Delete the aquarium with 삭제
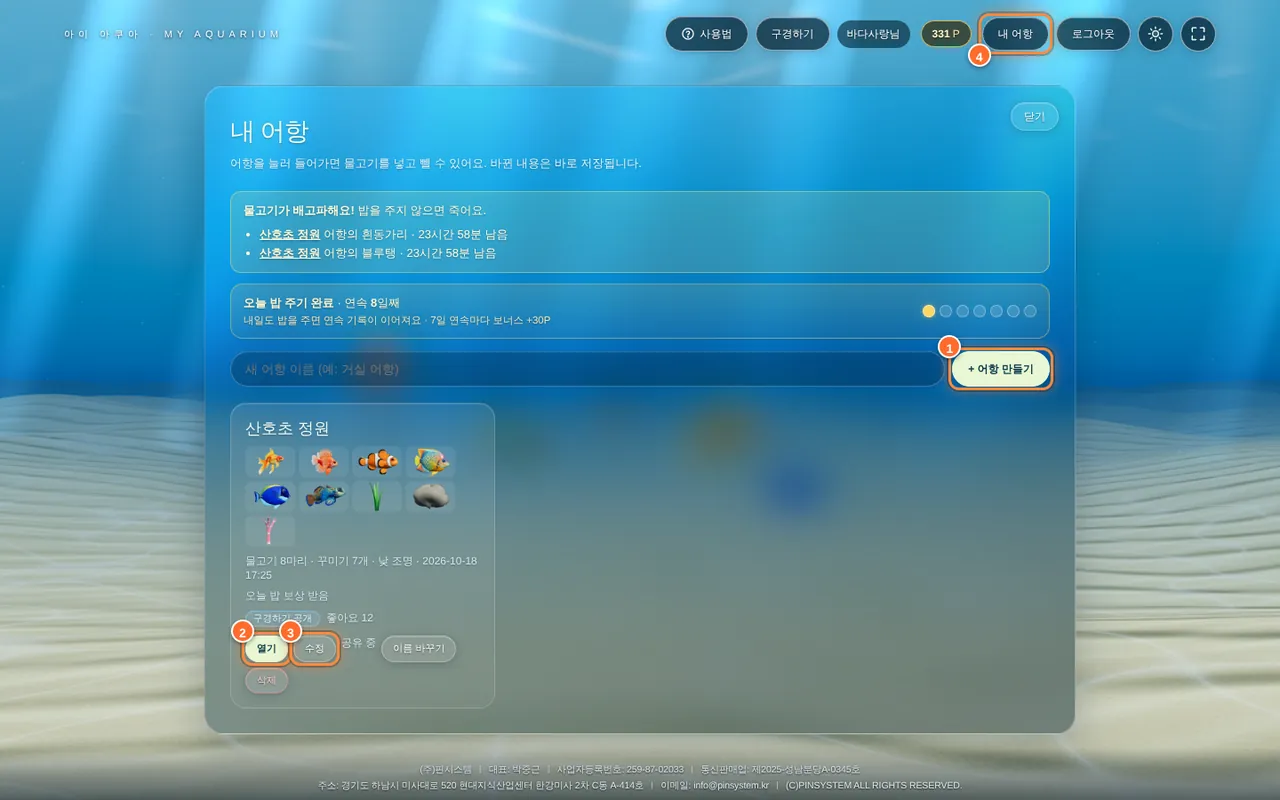This screenshot has height=800, width=1280. coord(266,680)
